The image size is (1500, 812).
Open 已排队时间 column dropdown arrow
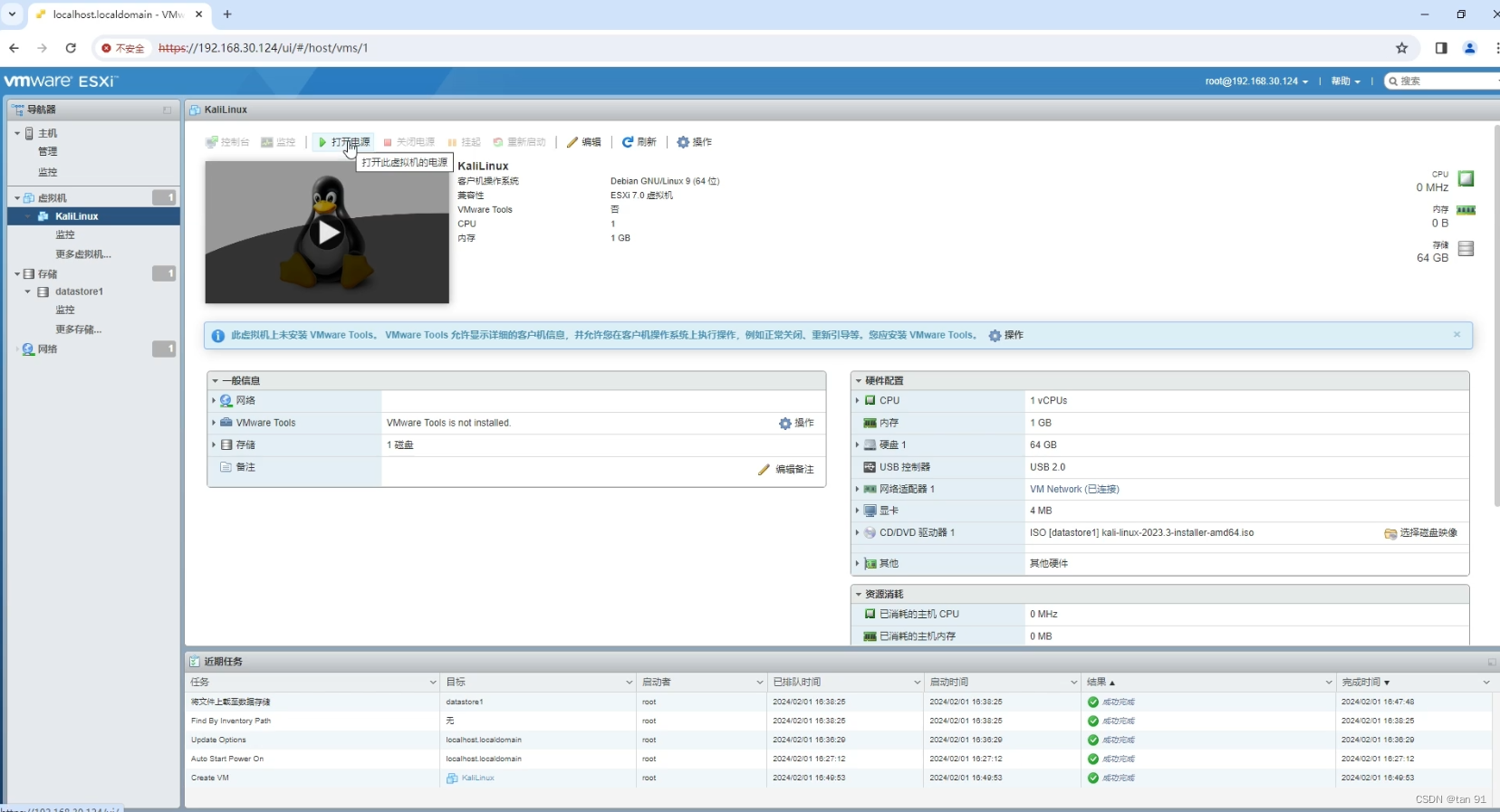[917, 683]
